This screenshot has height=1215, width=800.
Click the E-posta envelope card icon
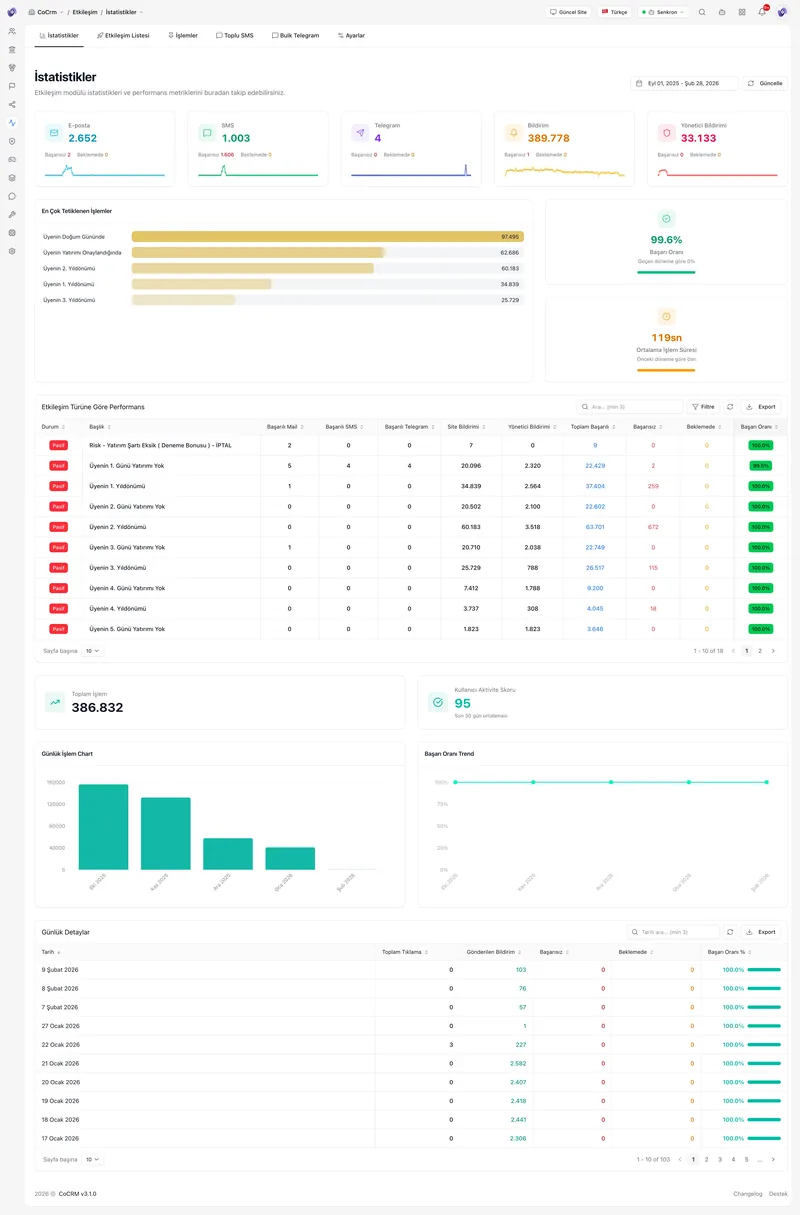click(54, 132)
